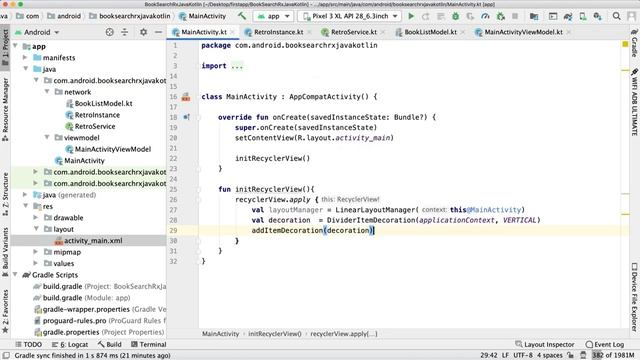
Task: Run the app with green play button
Action: click(411, 16)
